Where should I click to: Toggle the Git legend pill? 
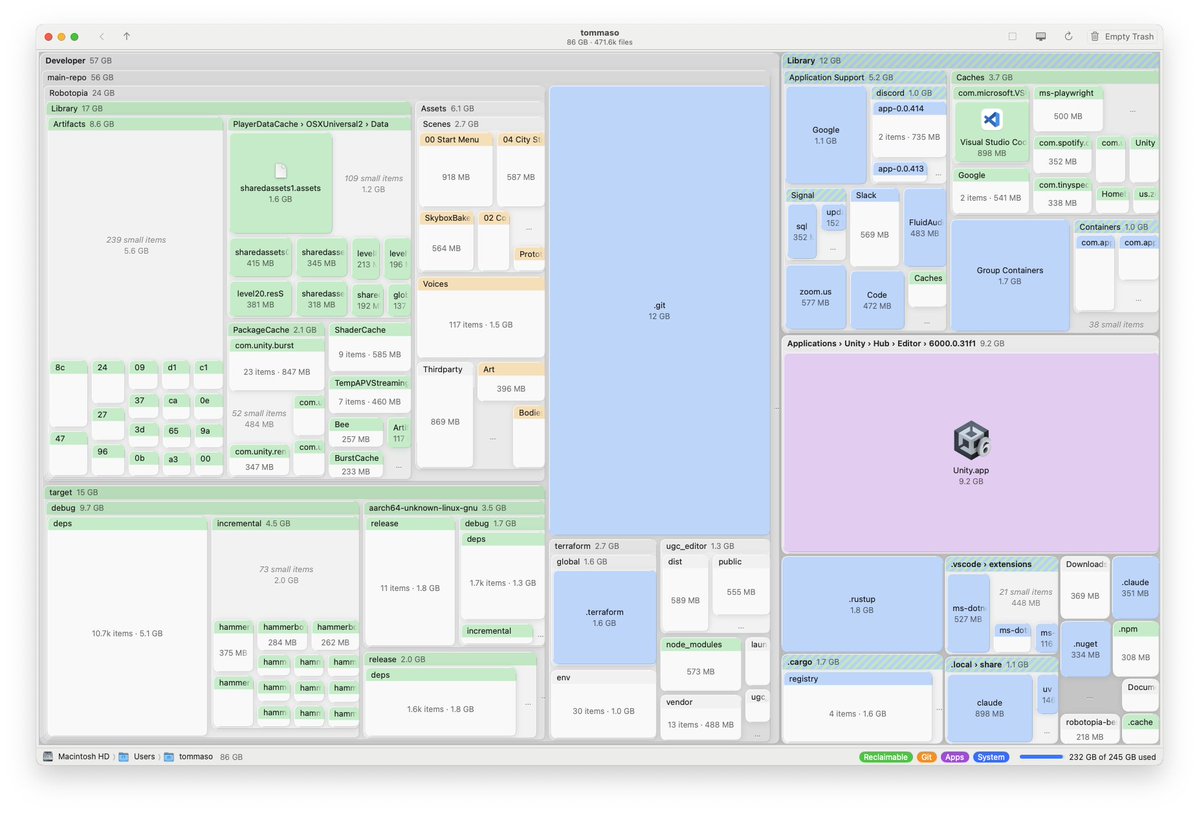[926, 757]
